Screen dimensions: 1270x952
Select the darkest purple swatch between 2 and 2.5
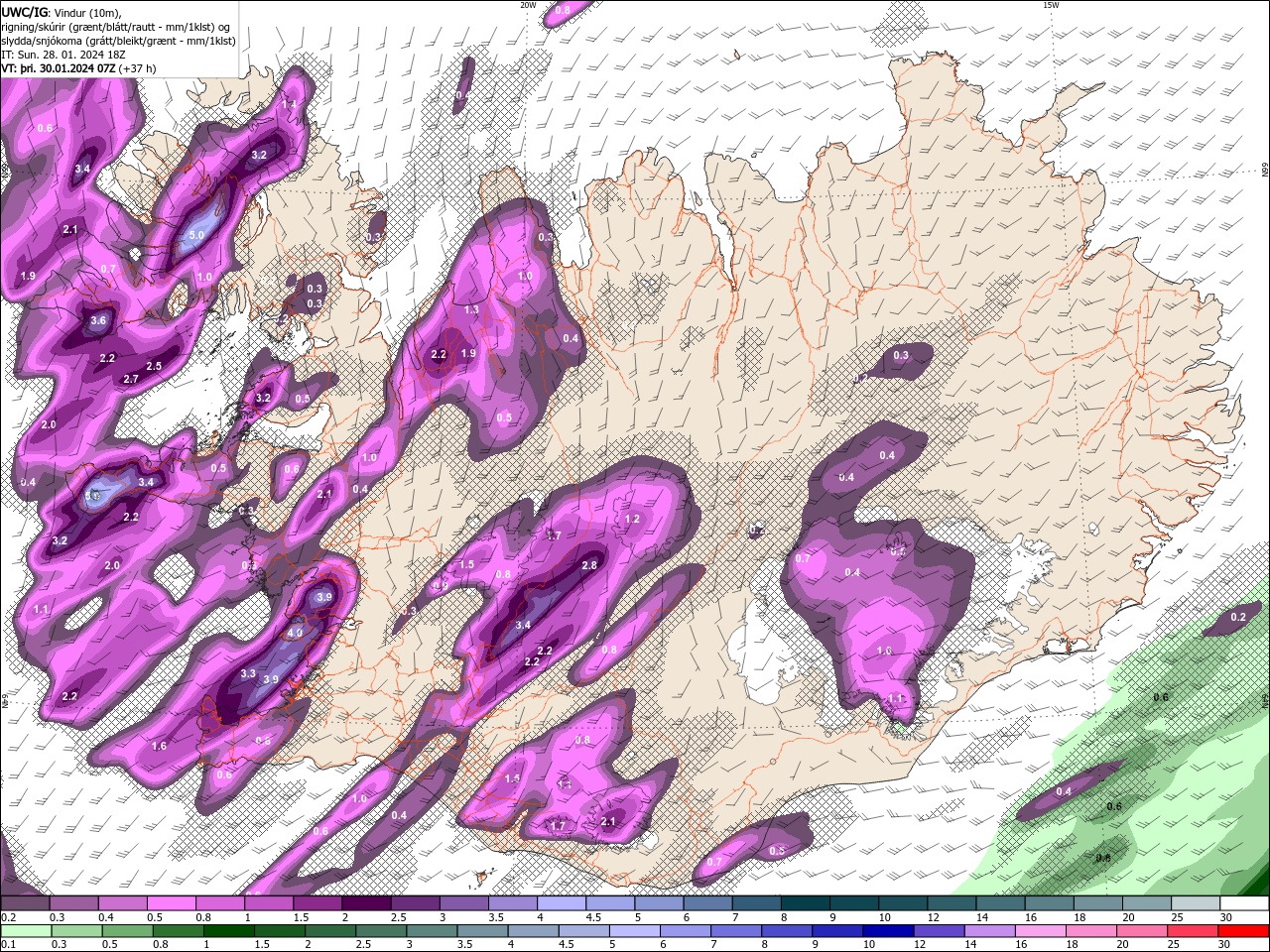pyautogui.click(x=366, y=903)
